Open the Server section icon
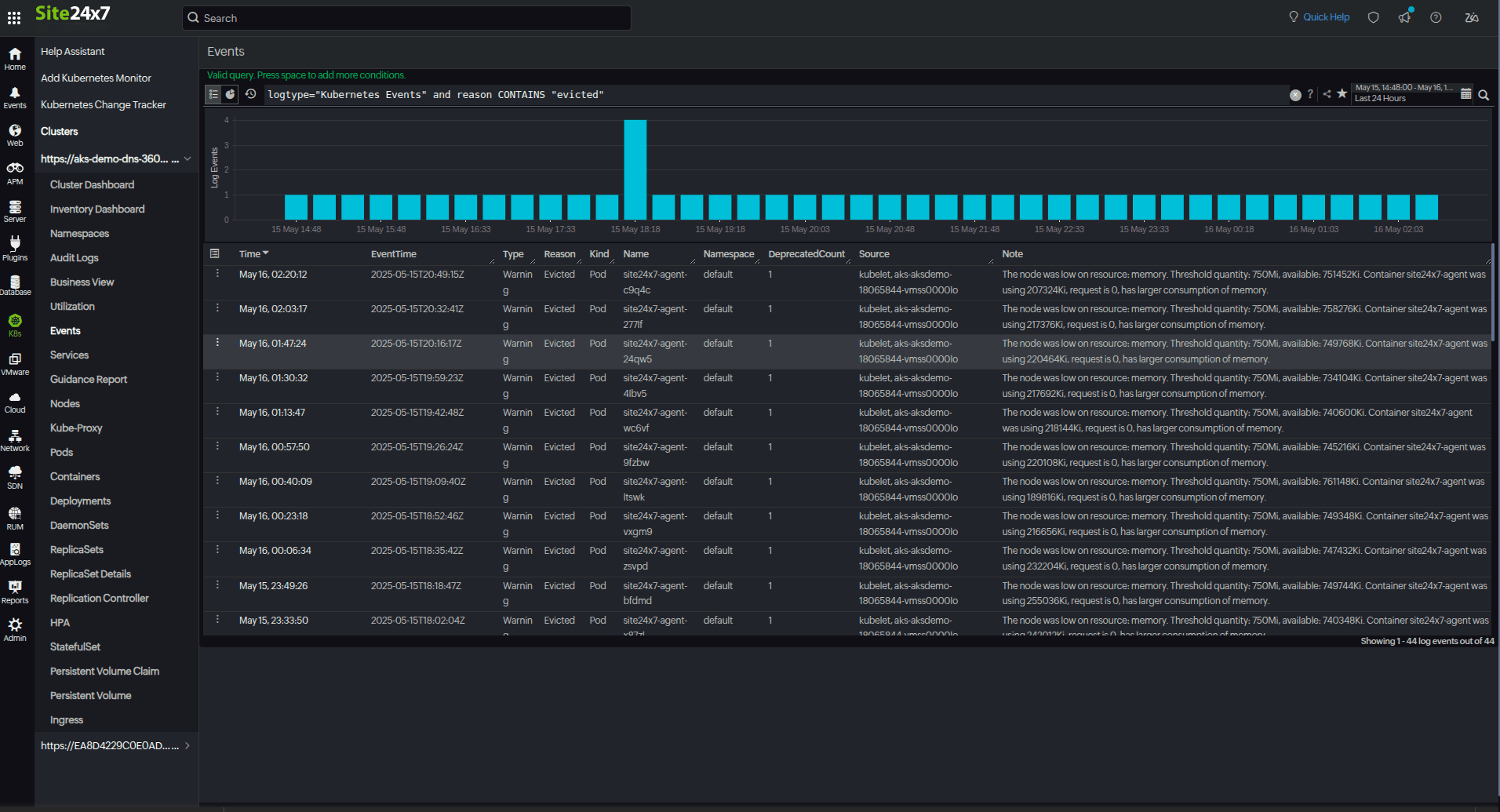 (x=15, y=211)
